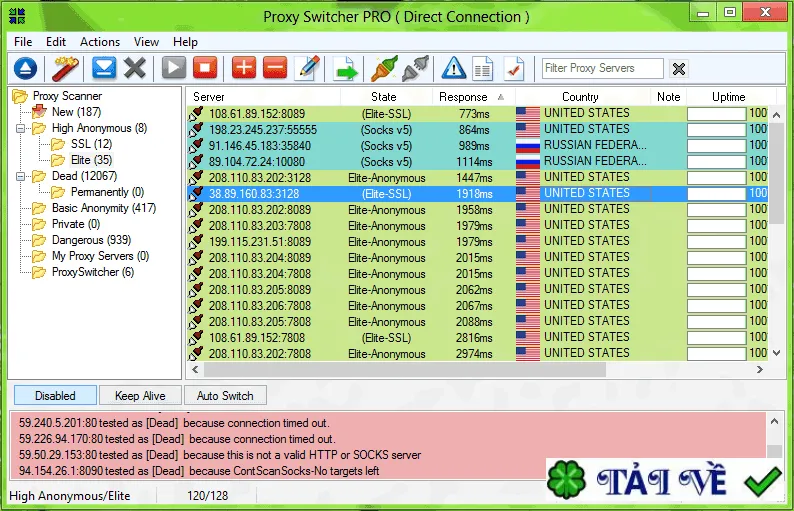Collapse the Dead folder tree node

(20, 176)
